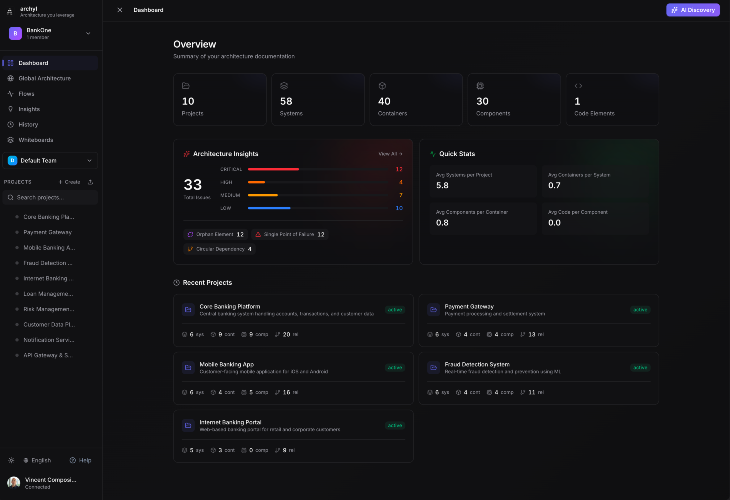730x500 pixels.
Task: Click the Dashboard grid icon
Action: point(11,63)
